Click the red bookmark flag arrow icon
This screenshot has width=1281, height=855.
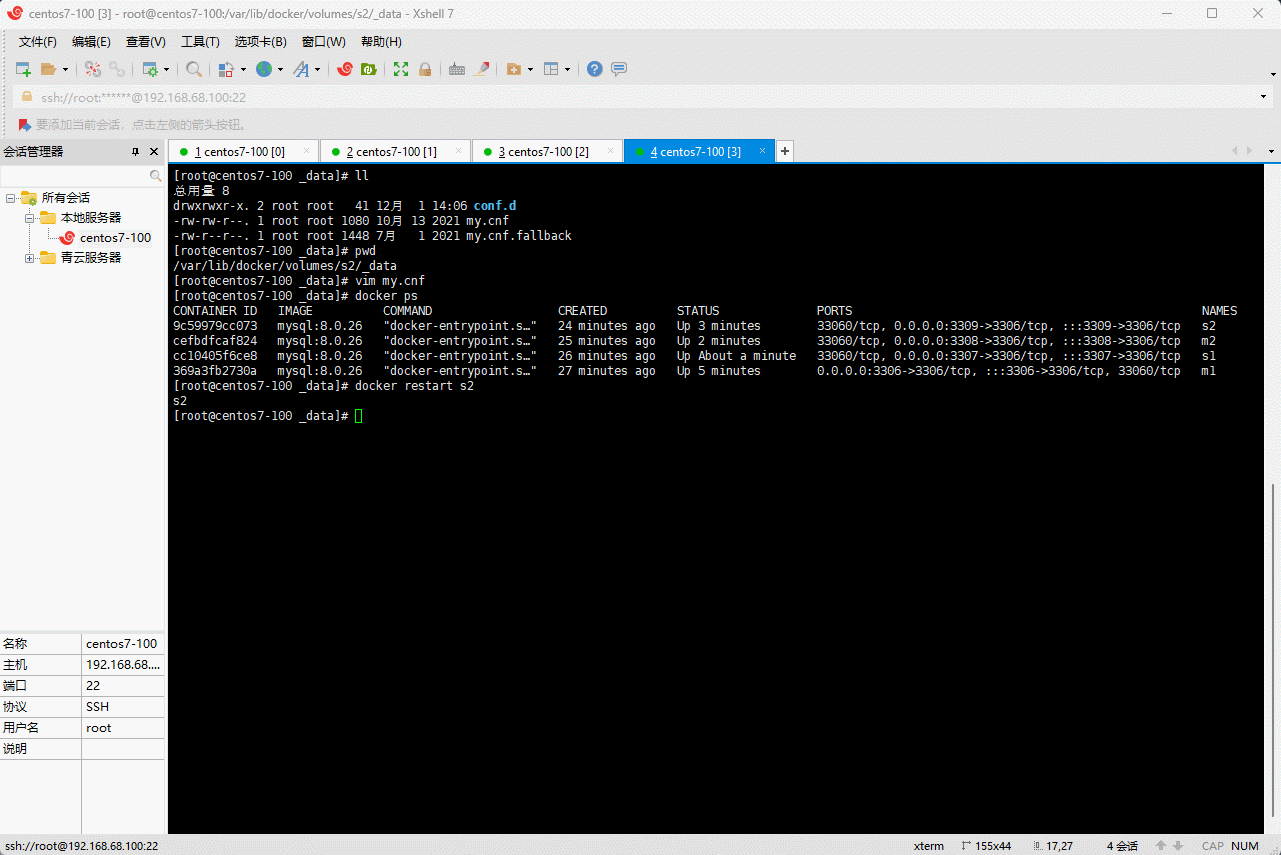click(x=24, y=124)
